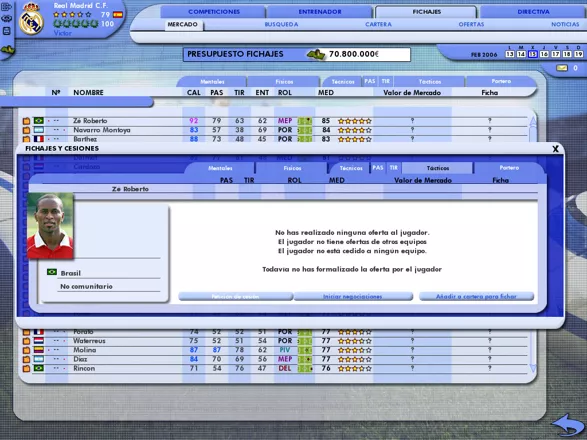Click the eye icon in left sidebar

(6, 18)
